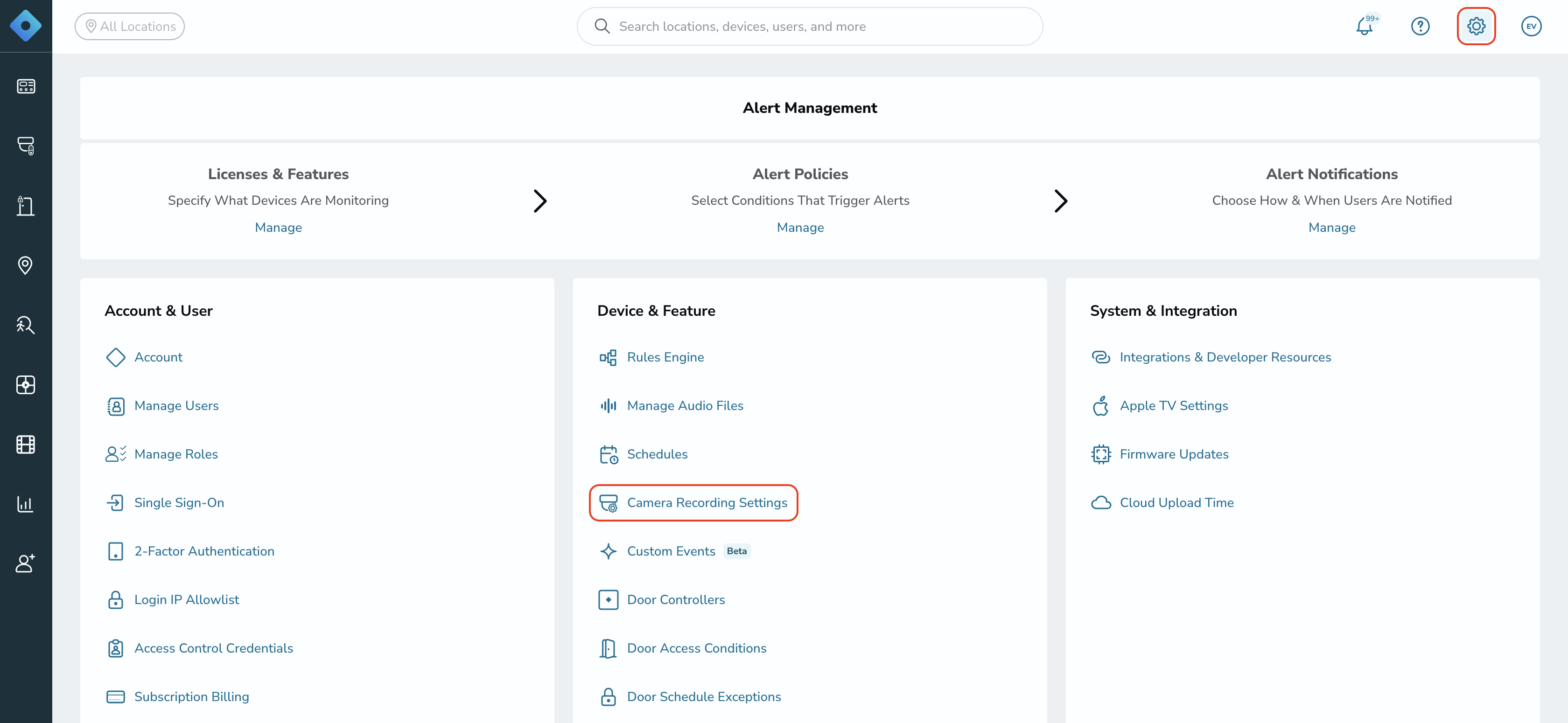Click the chevron after Licenses & Features
This screenshot has width=1568, height=723.
[540, 201]
